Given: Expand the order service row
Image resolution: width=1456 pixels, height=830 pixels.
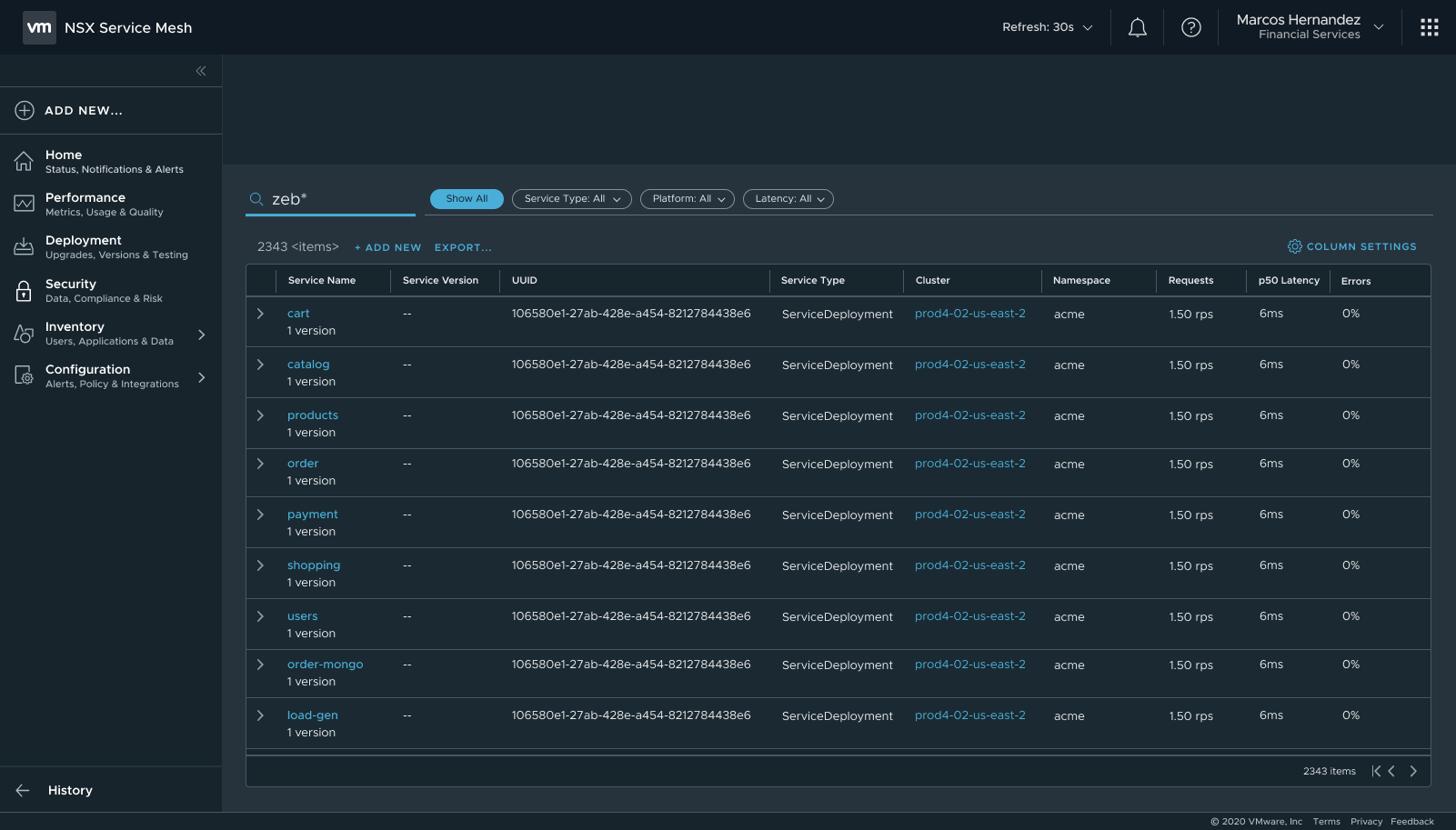Looking at the screenshot, I should click(260, 464).
